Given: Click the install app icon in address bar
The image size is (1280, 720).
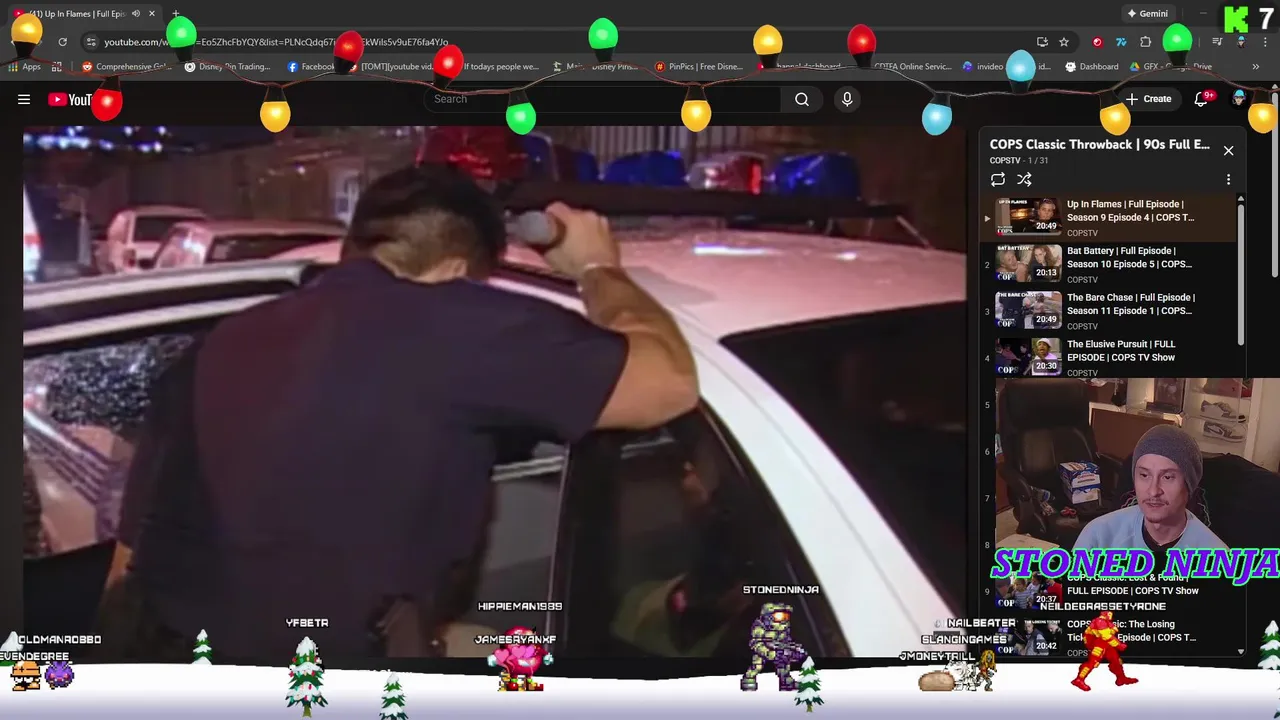Looking at the screenshot, I should [1042, 42].
